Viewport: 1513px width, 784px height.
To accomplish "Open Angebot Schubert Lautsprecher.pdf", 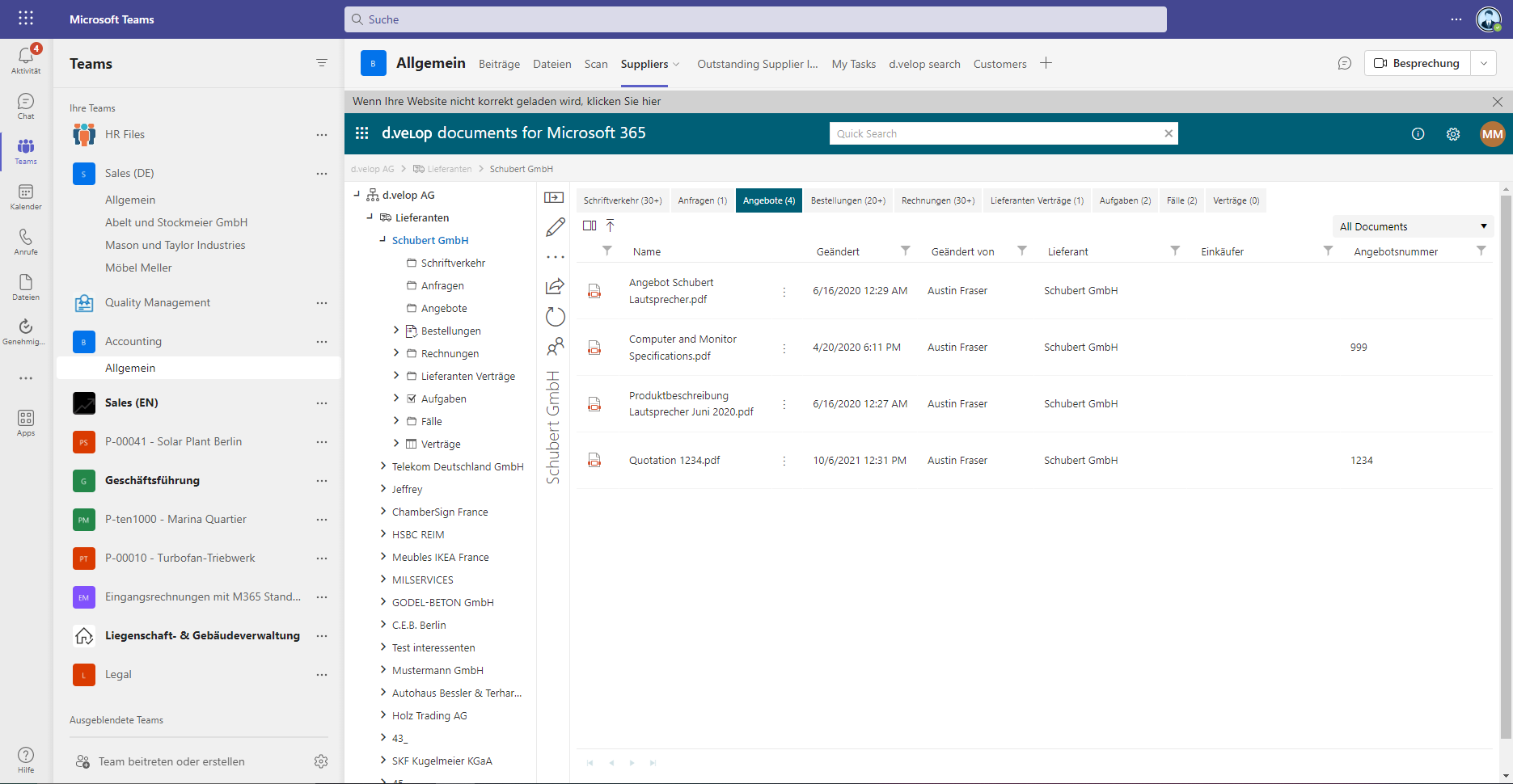I will [x=671, y=291].
